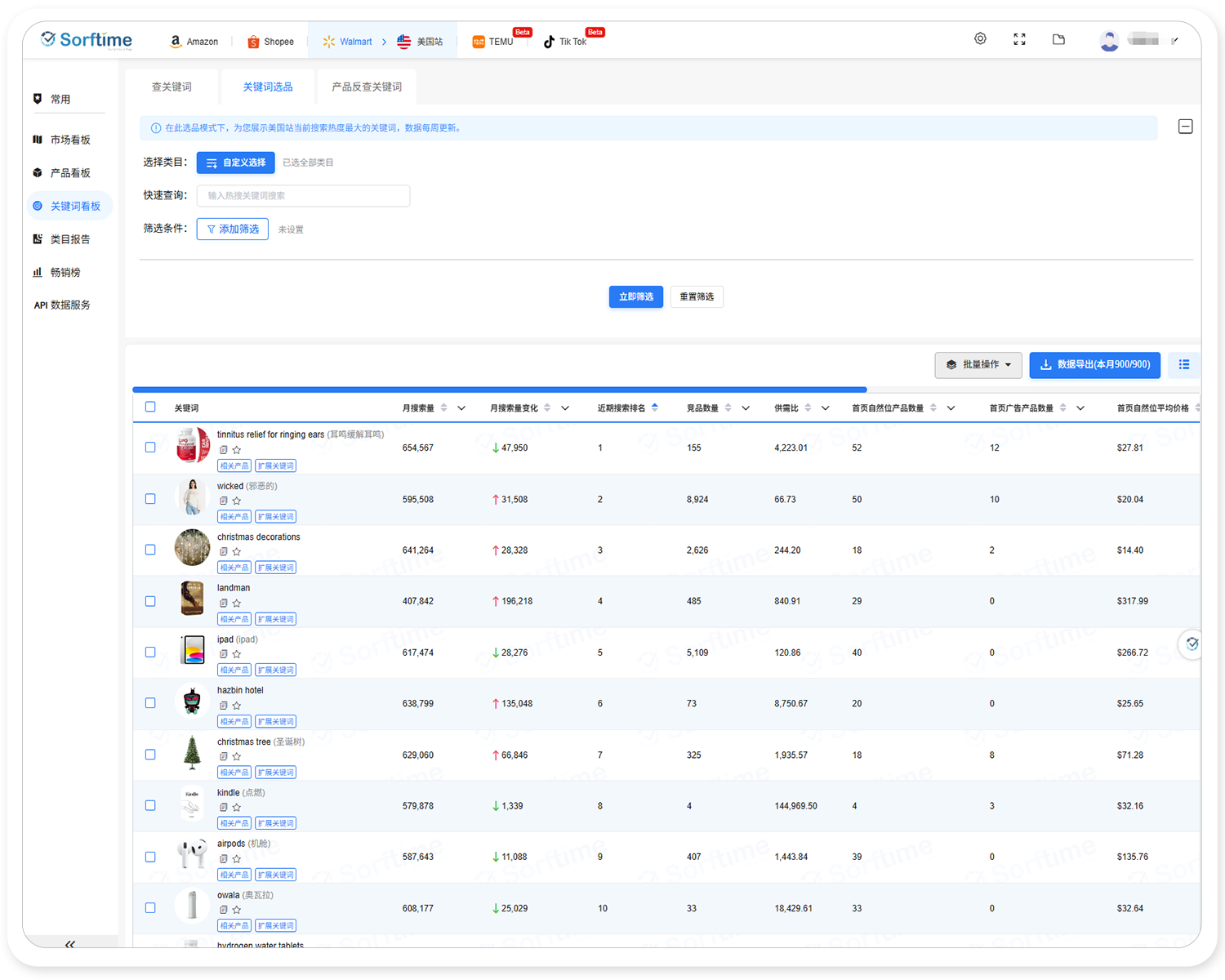Copy the wicked keyword using copy icon
This screenshot has height=980, width=1225.
point(224,501)
